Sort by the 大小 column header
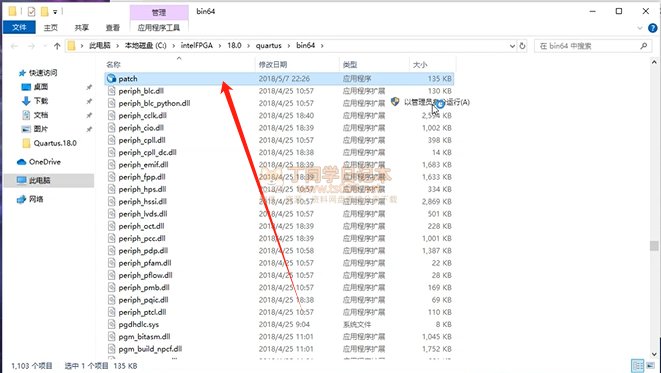 [x=420, y=64]
